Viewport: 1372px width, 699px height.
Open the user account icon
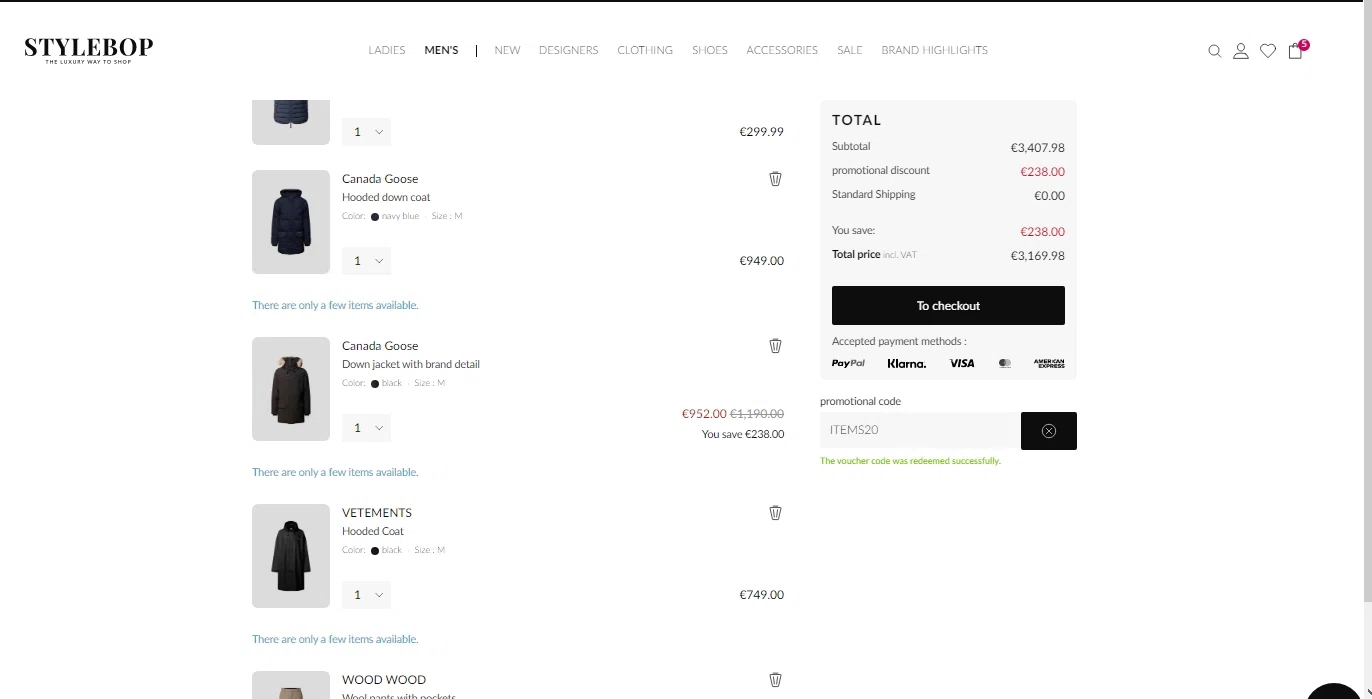[x=1241, y=51]
